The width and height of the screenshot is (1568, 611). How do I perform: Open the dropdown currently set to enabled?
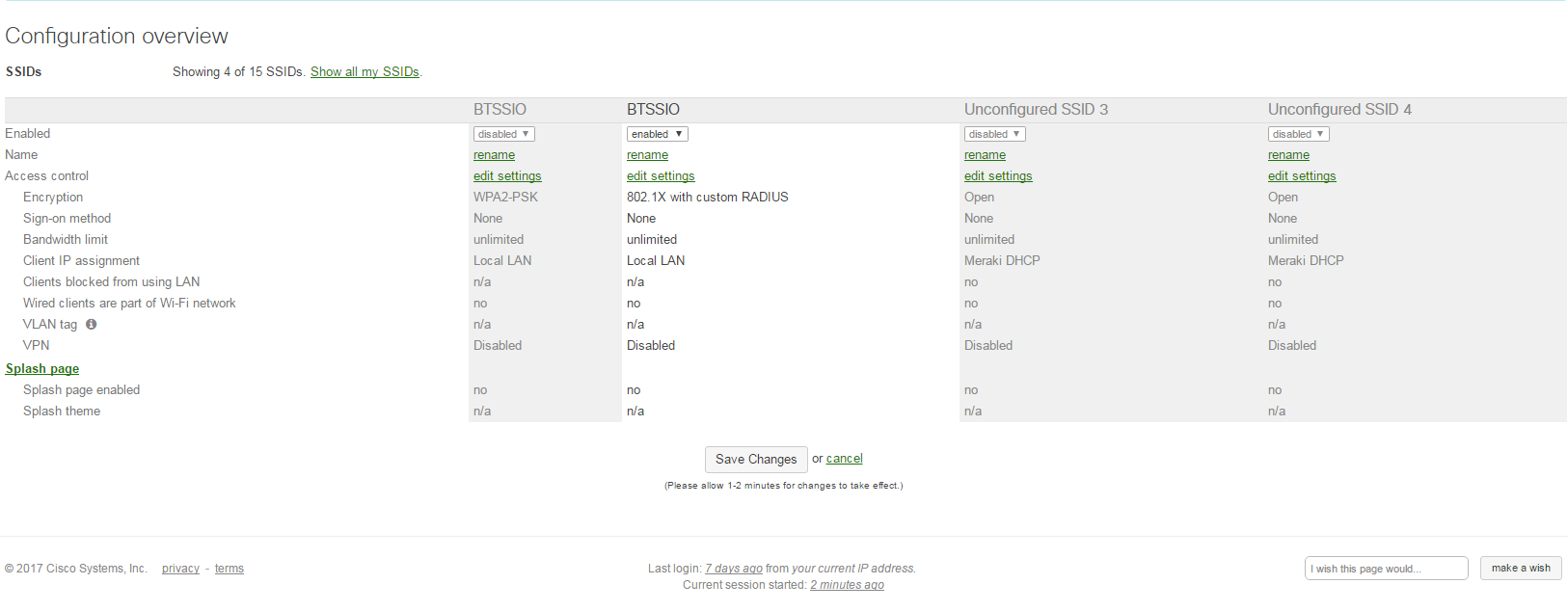(x=657, y=134)
